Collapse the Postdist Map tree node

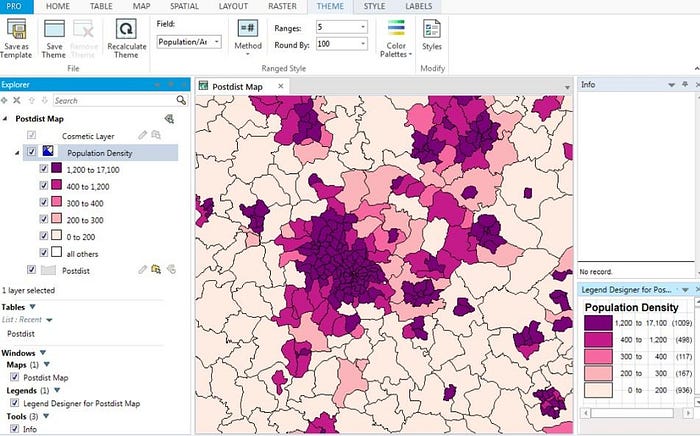5,119
